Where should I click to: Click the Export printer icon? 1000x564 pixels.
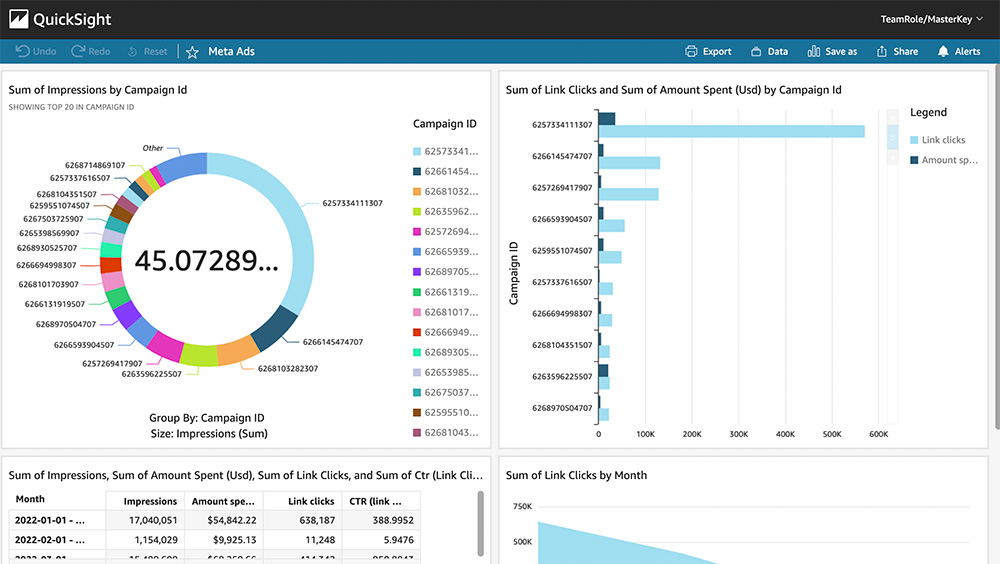click(x=691, y=52)
